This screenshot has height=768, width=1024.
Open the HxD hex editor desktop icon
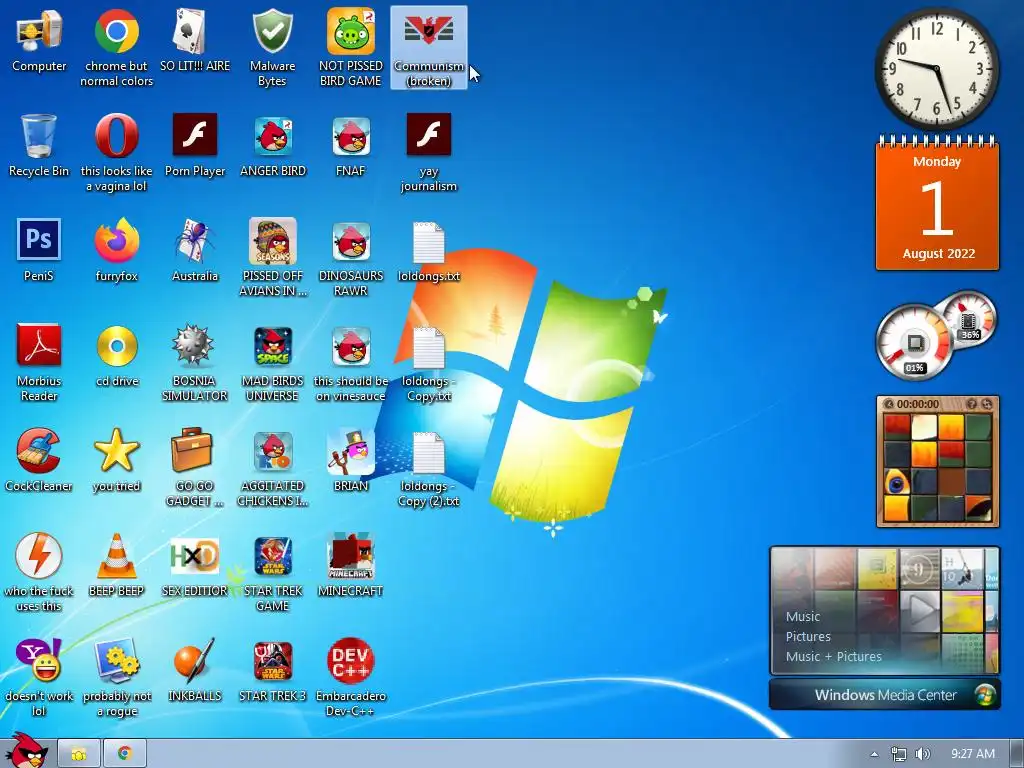[x=195, y=566]
